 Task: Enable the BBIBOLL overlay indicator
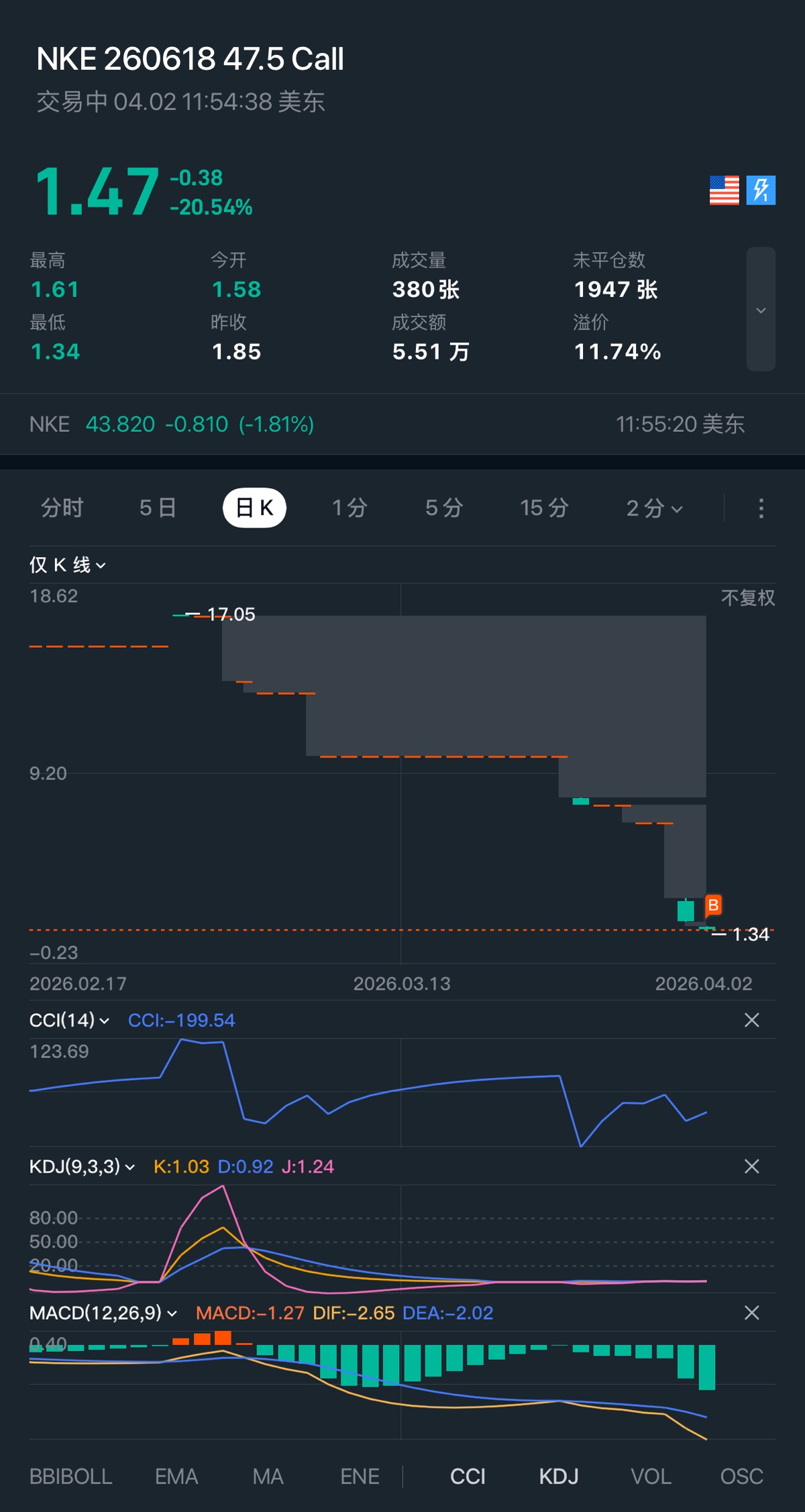coord(70,1476)
